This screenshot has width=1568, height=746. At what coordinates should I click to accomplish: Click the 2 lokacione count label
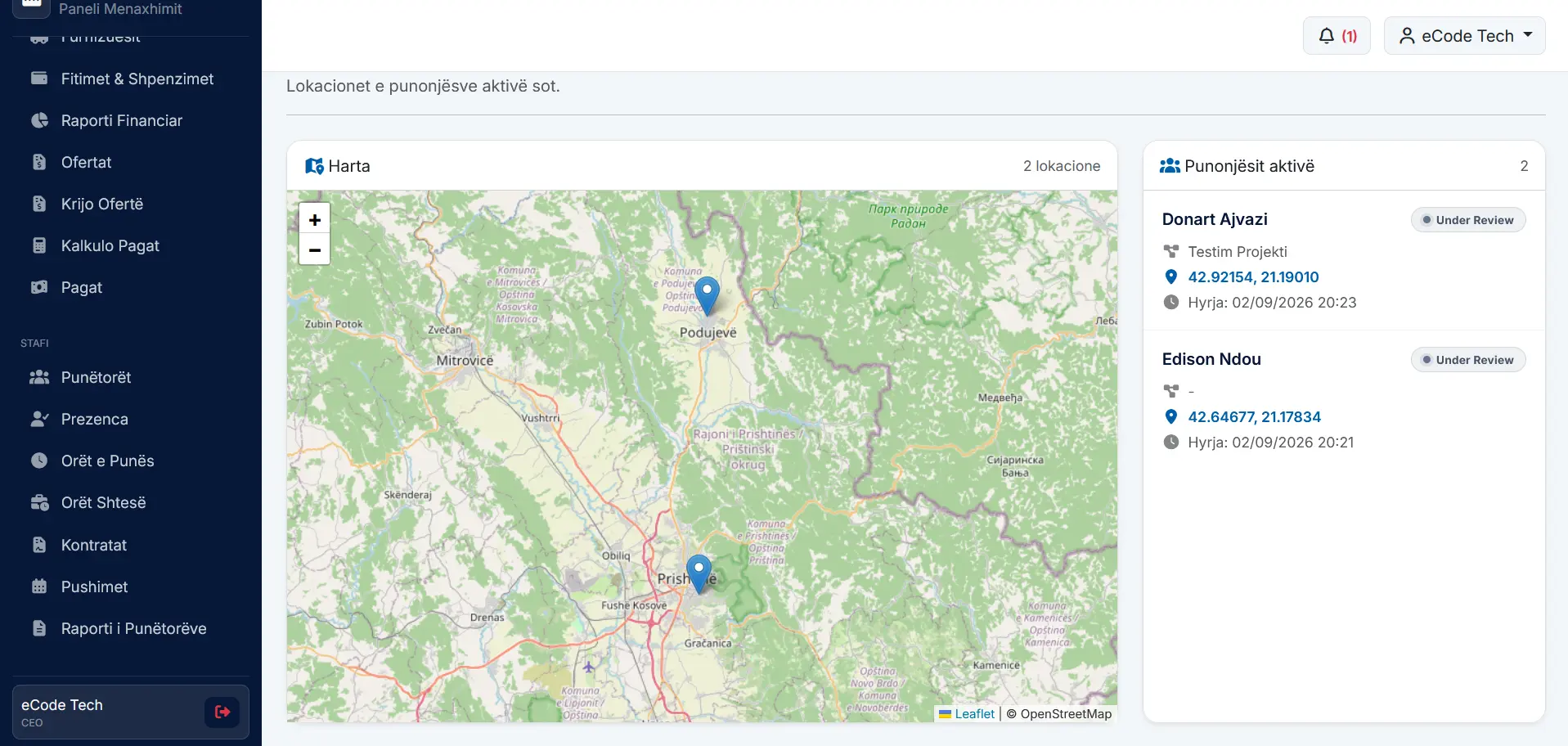(x=1062, y=166)
